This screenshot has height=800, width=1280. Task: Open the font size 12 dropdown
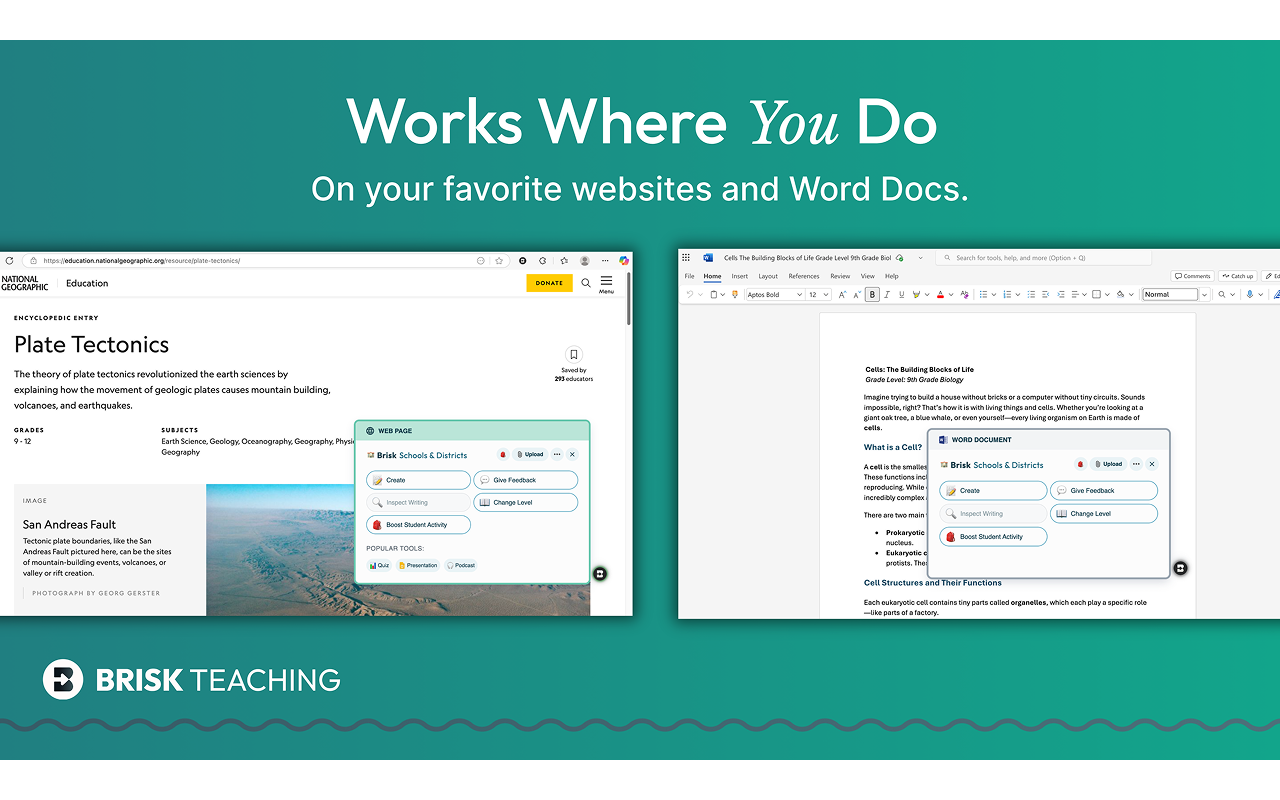(826, 295)
